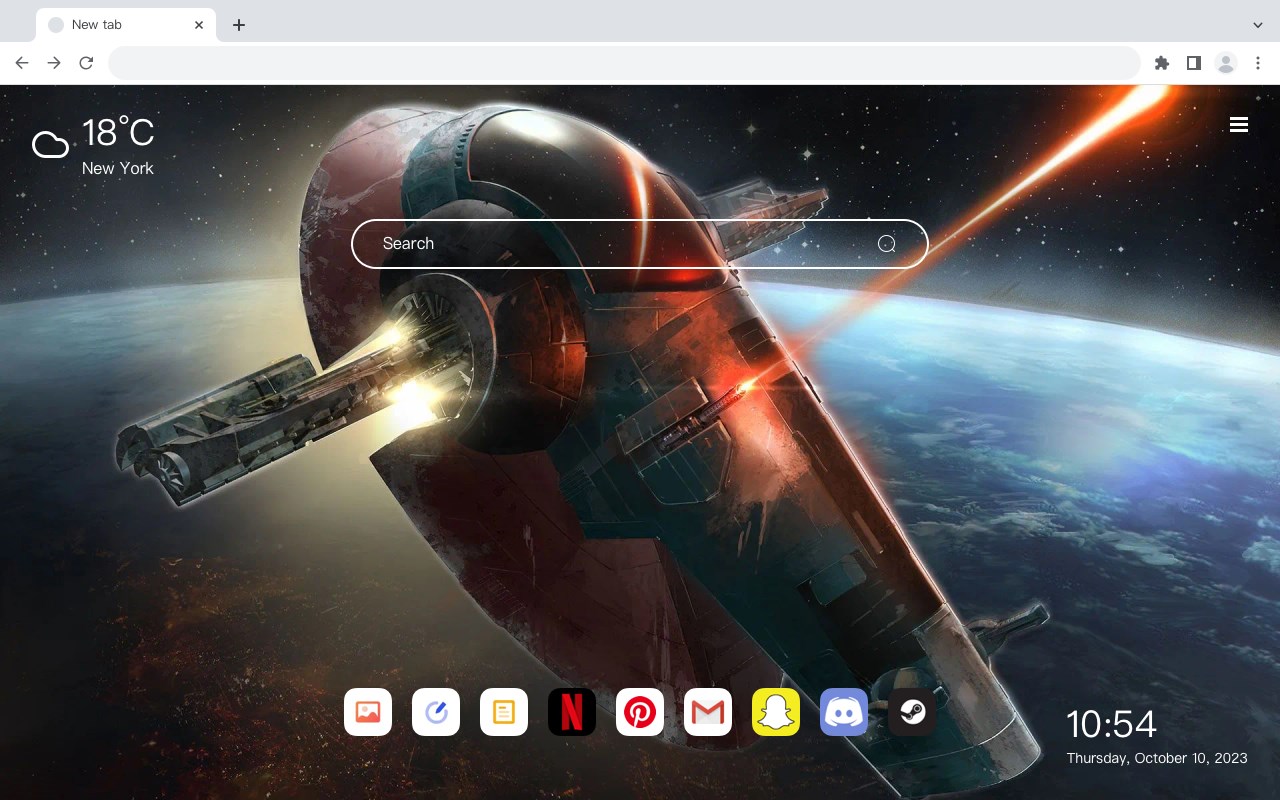The width and height of the screenshot is (1280, 800).
Task: Open the Snapchat shortcut
Action: click(776, 712)
